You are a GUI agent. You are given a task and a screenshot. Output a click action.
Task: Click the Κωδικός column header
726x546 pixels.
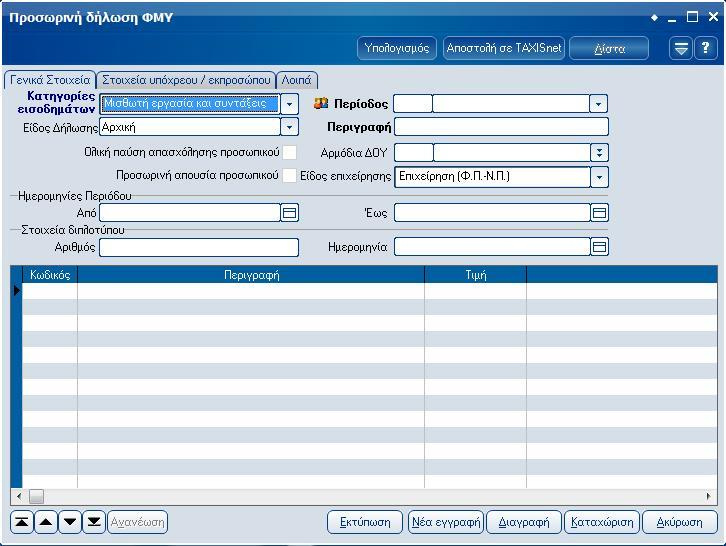click(x=50, y=275)
